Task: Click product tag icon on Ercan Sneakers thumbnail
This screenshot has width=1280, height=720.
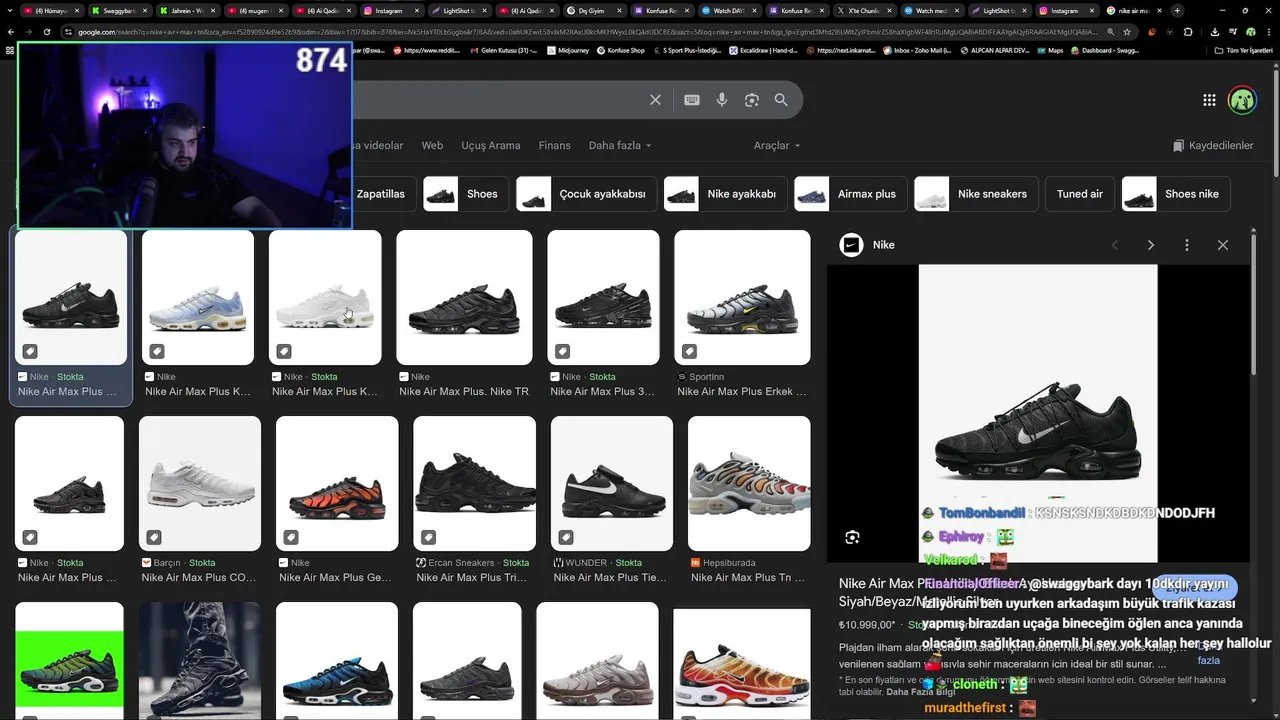Action: pos(428,537)
